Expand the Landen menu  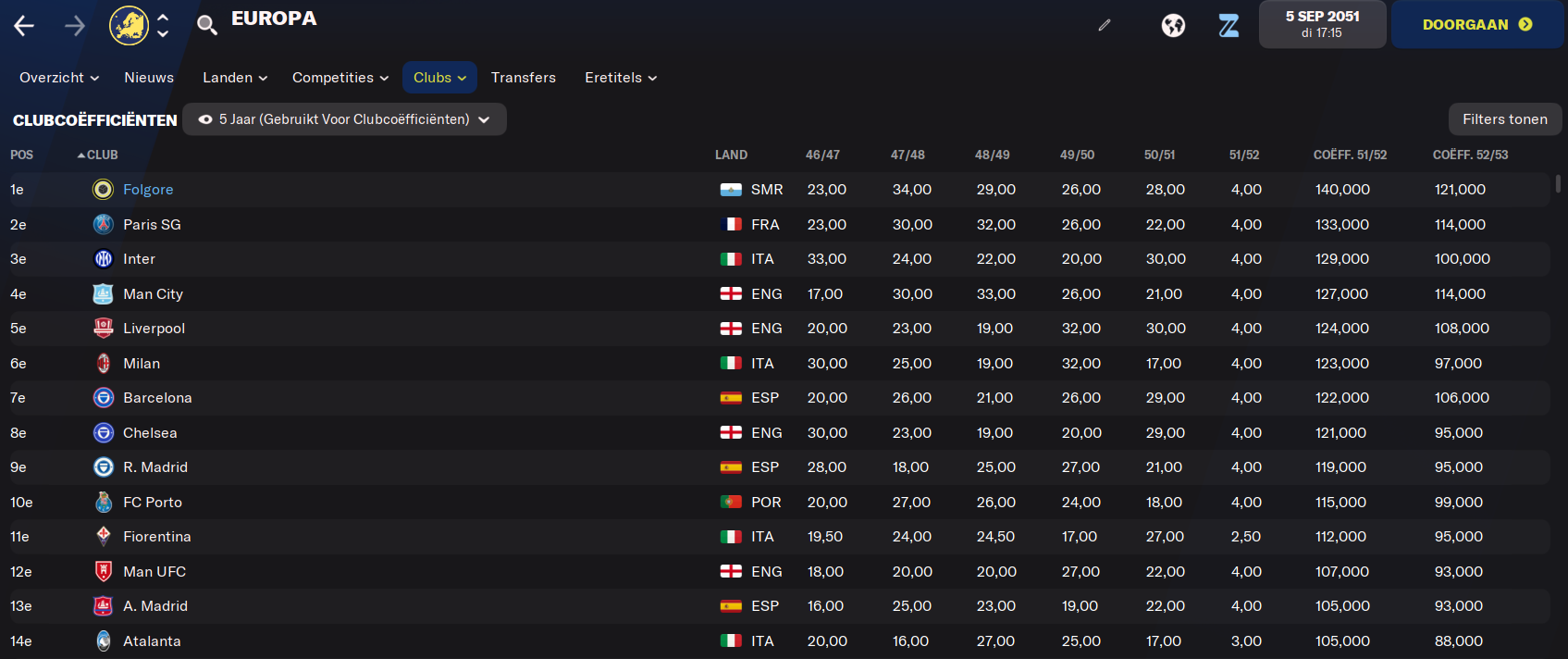point(235,78)
